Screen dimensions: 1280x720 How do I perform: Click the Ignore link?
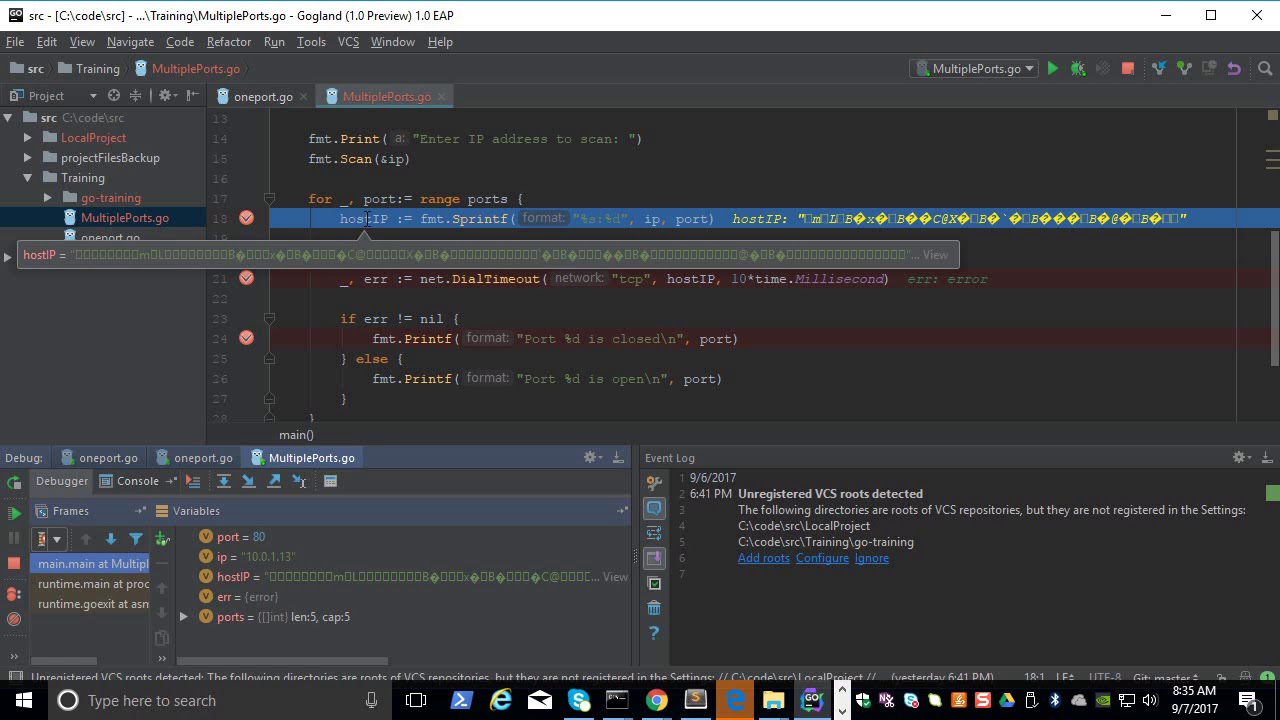pos(871,558)
